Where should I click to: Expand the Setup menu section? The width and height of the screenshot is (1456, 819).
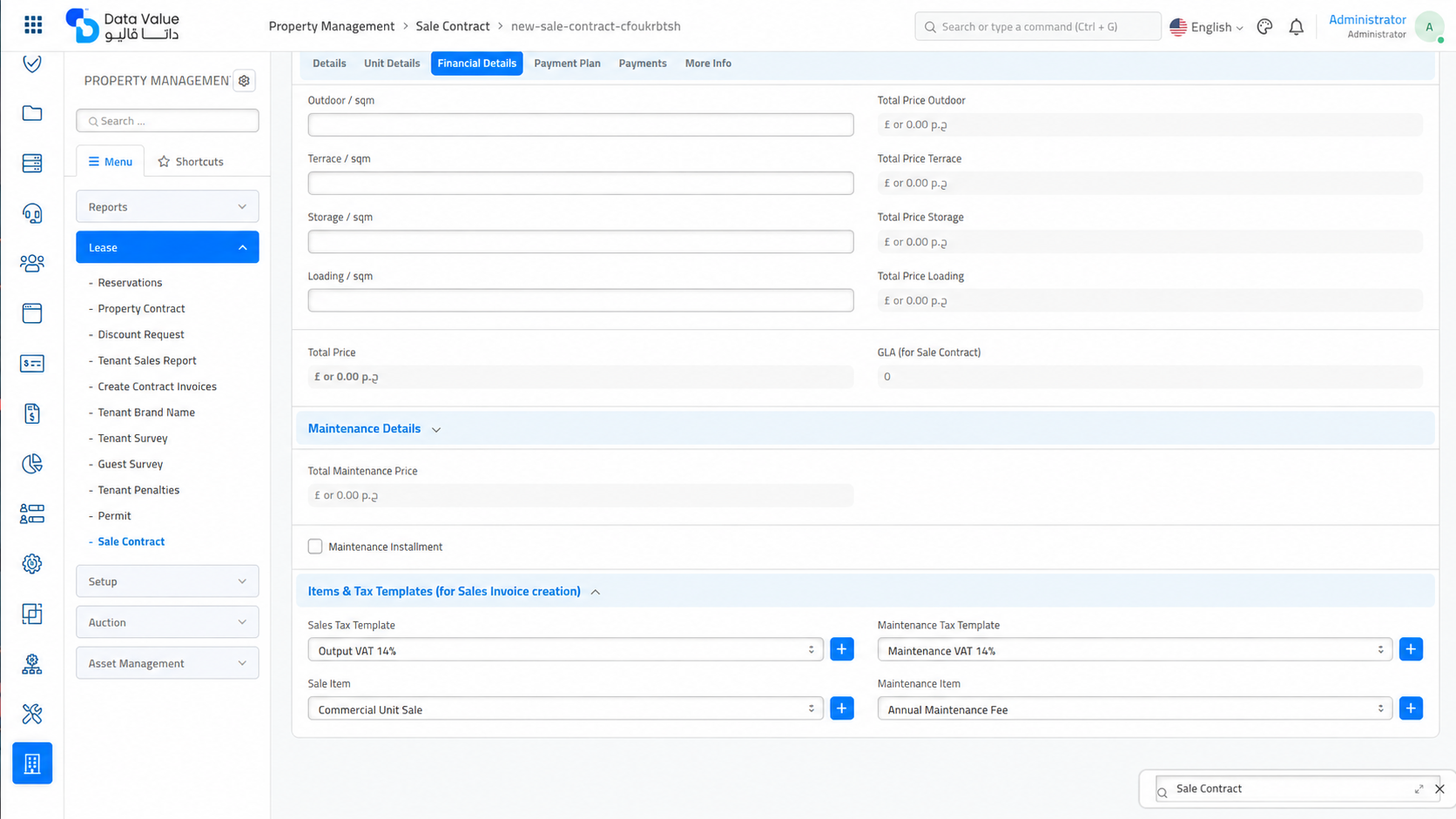(x=167, y=581)
